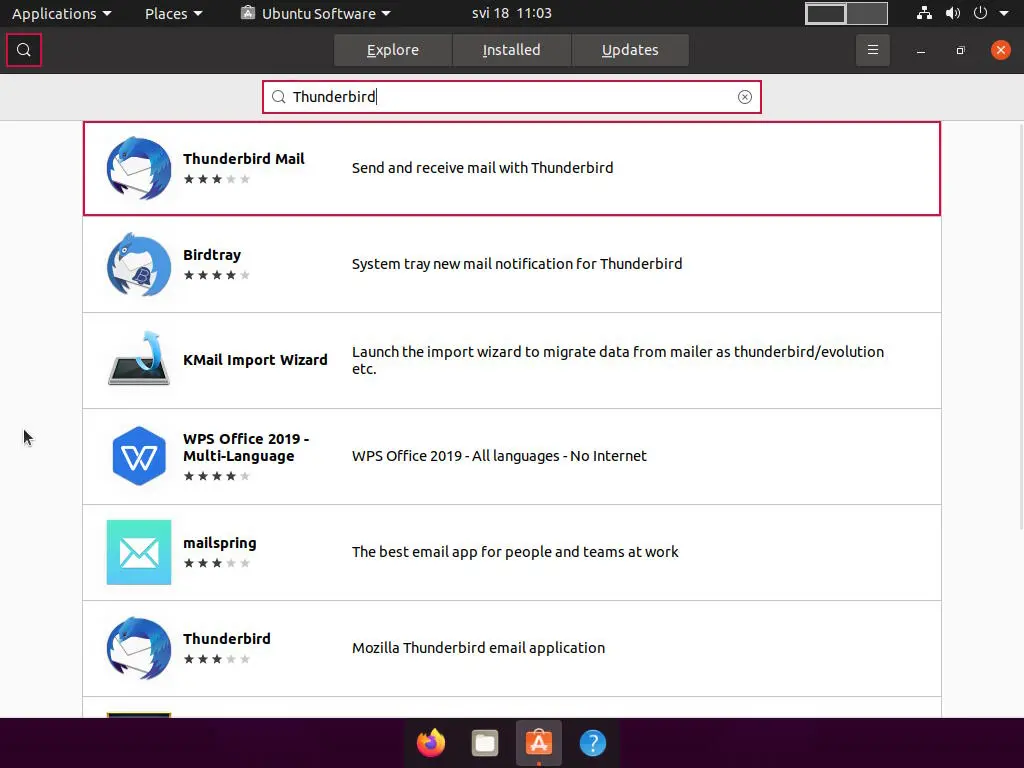Switch to the Installed tab
The width and height of the screenshot is (1024, 768).
(511, 50)
